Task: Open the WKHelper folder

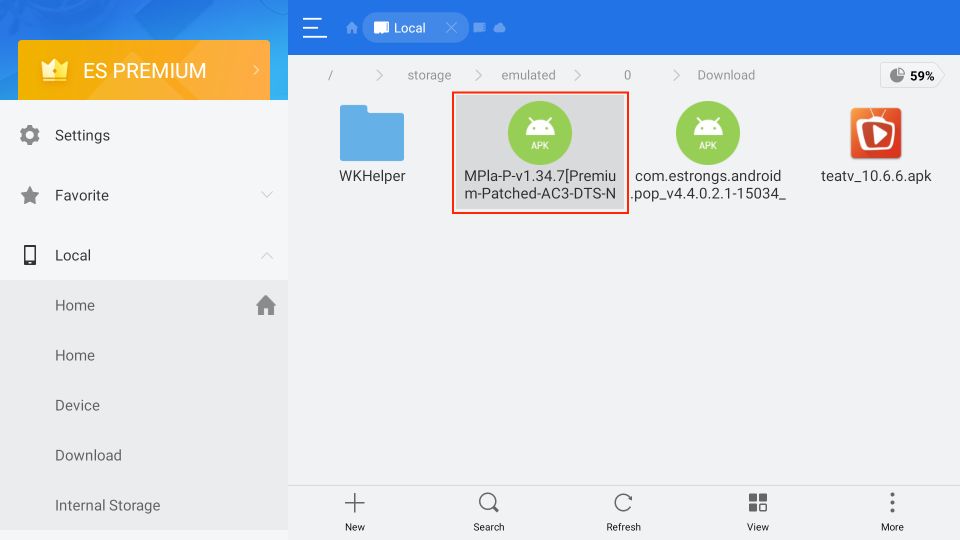Action: [372, 144]
